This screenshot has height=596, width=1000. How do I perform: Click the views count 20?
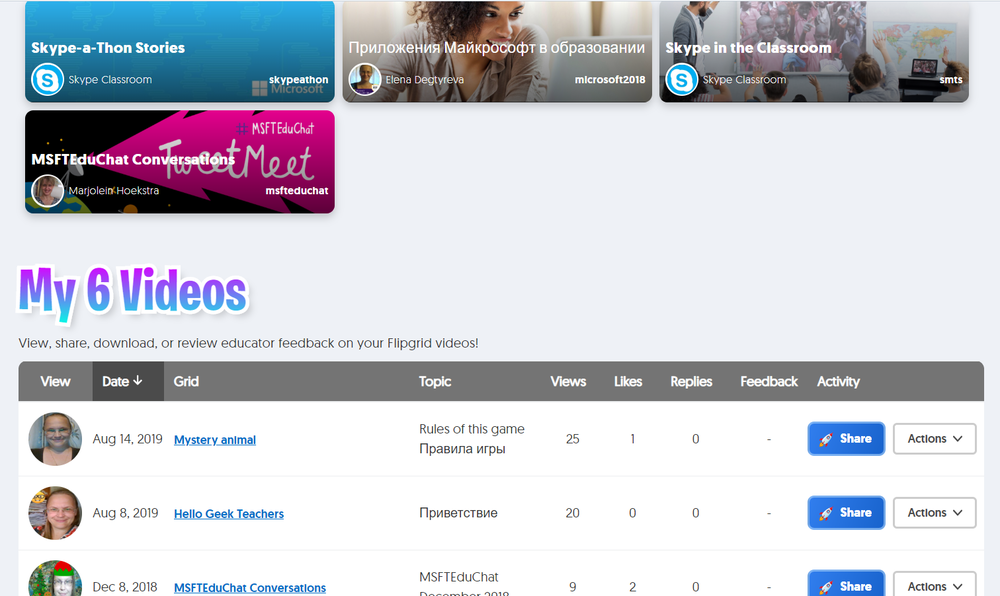tap(573, 513)
